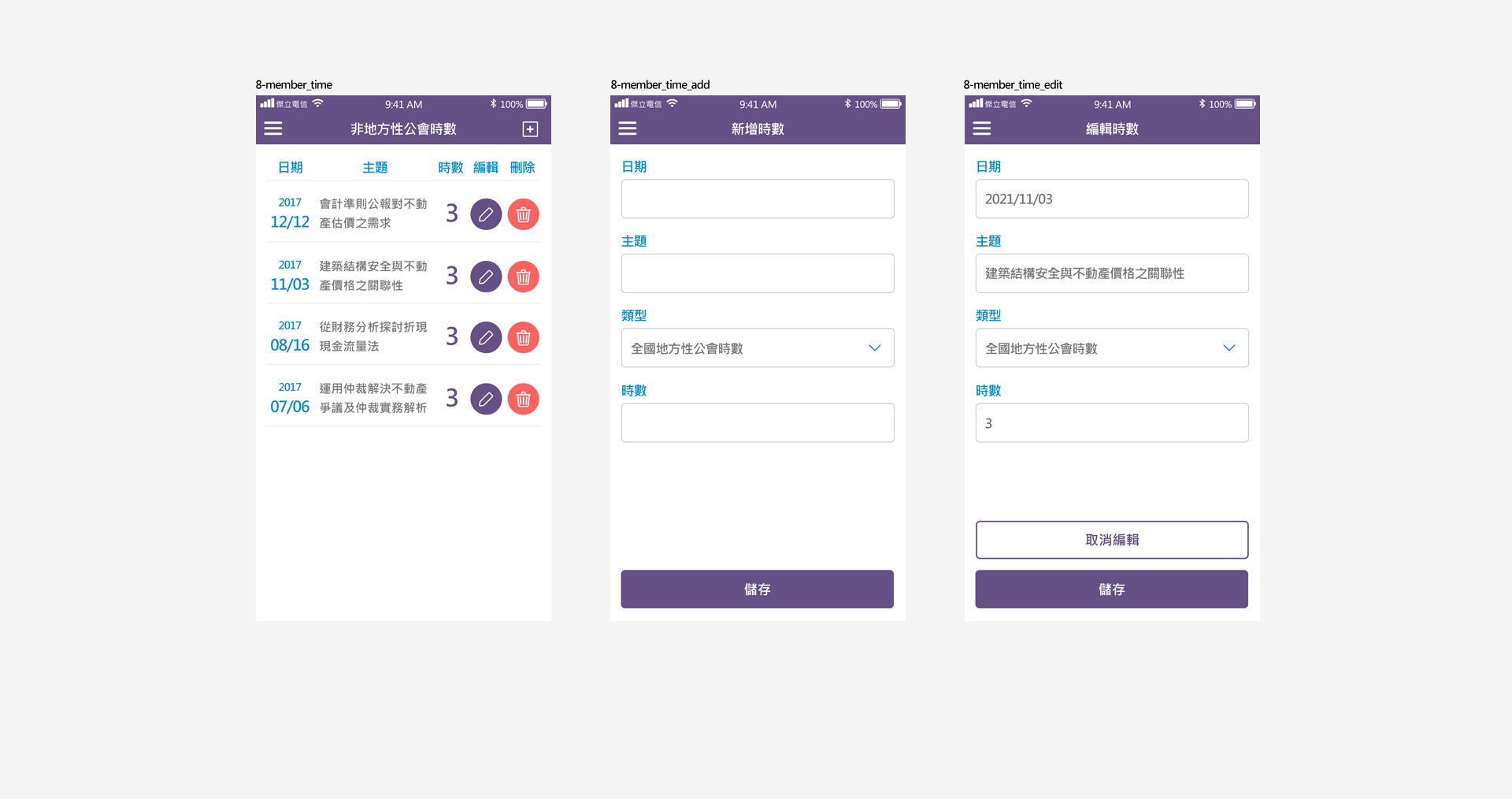Image resolution: width=1512 pixels, height=799 pixels.
Task: Click the 日期 input field on the add form
Action: (757, 199)
